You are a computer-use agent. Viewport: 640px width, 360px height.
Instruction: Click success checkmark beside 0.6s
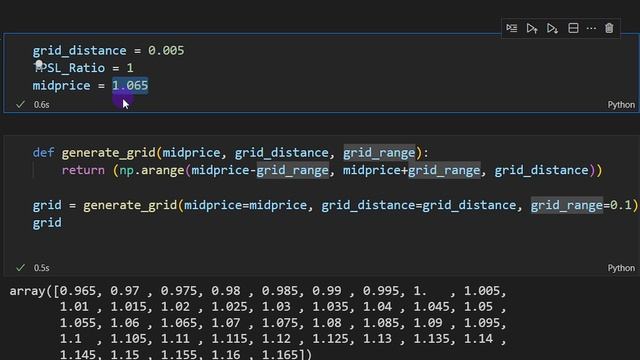tap(20, 104)
